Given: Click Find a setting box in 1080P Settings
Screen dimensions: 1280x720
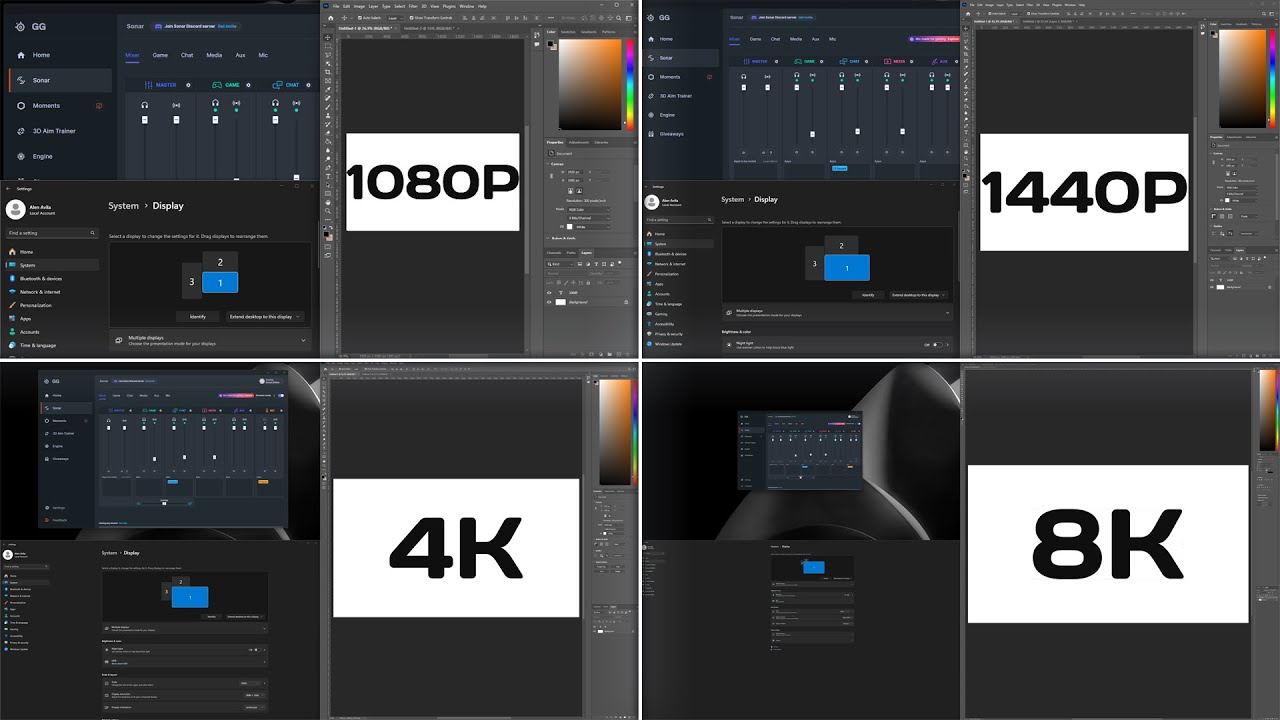Looking at the screenshot, I should click(x=52, y=233).
